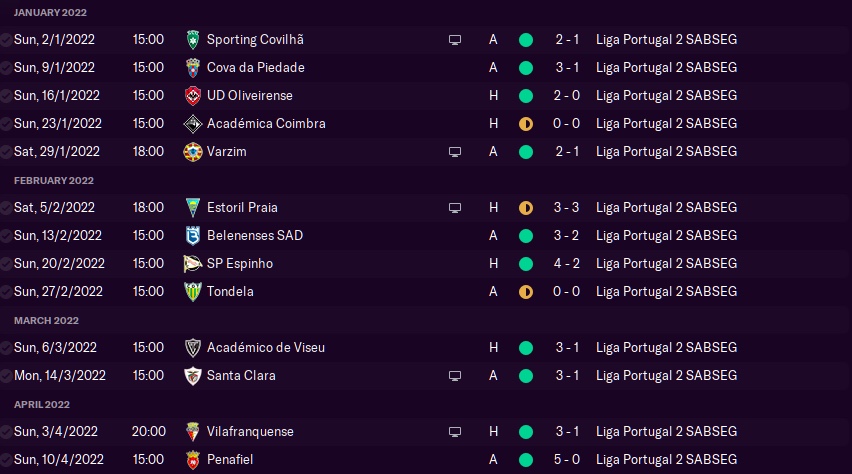The height and width of the screenshot is (474, 852).
Task: Select the Académica Coimbra crest icon
Action: click(194, 124)
